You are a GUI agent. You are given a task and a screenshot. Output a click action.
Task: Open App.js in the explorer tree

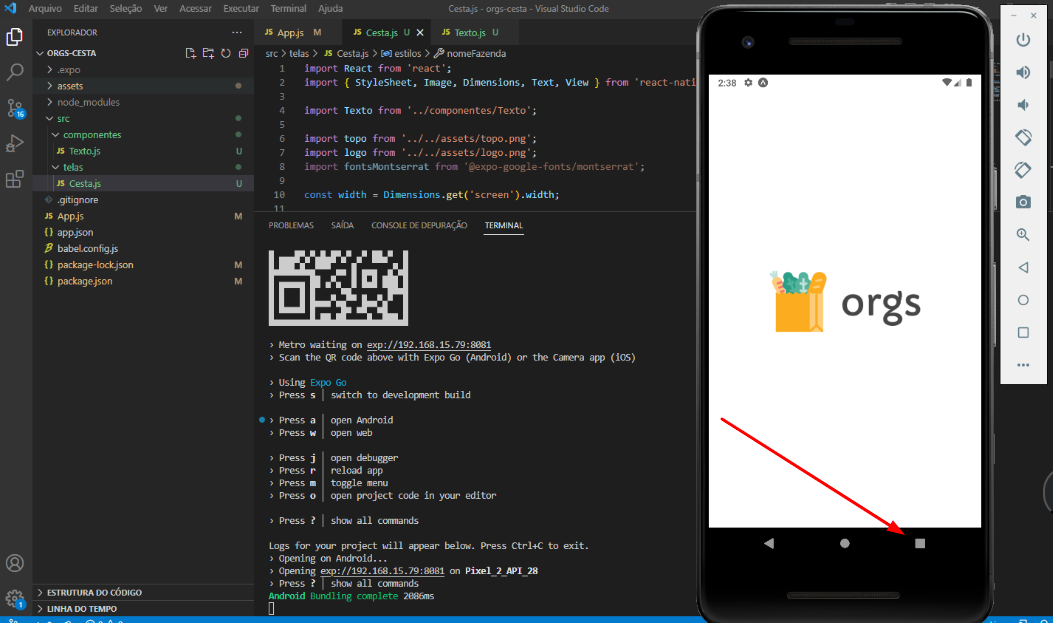(143, 216)
